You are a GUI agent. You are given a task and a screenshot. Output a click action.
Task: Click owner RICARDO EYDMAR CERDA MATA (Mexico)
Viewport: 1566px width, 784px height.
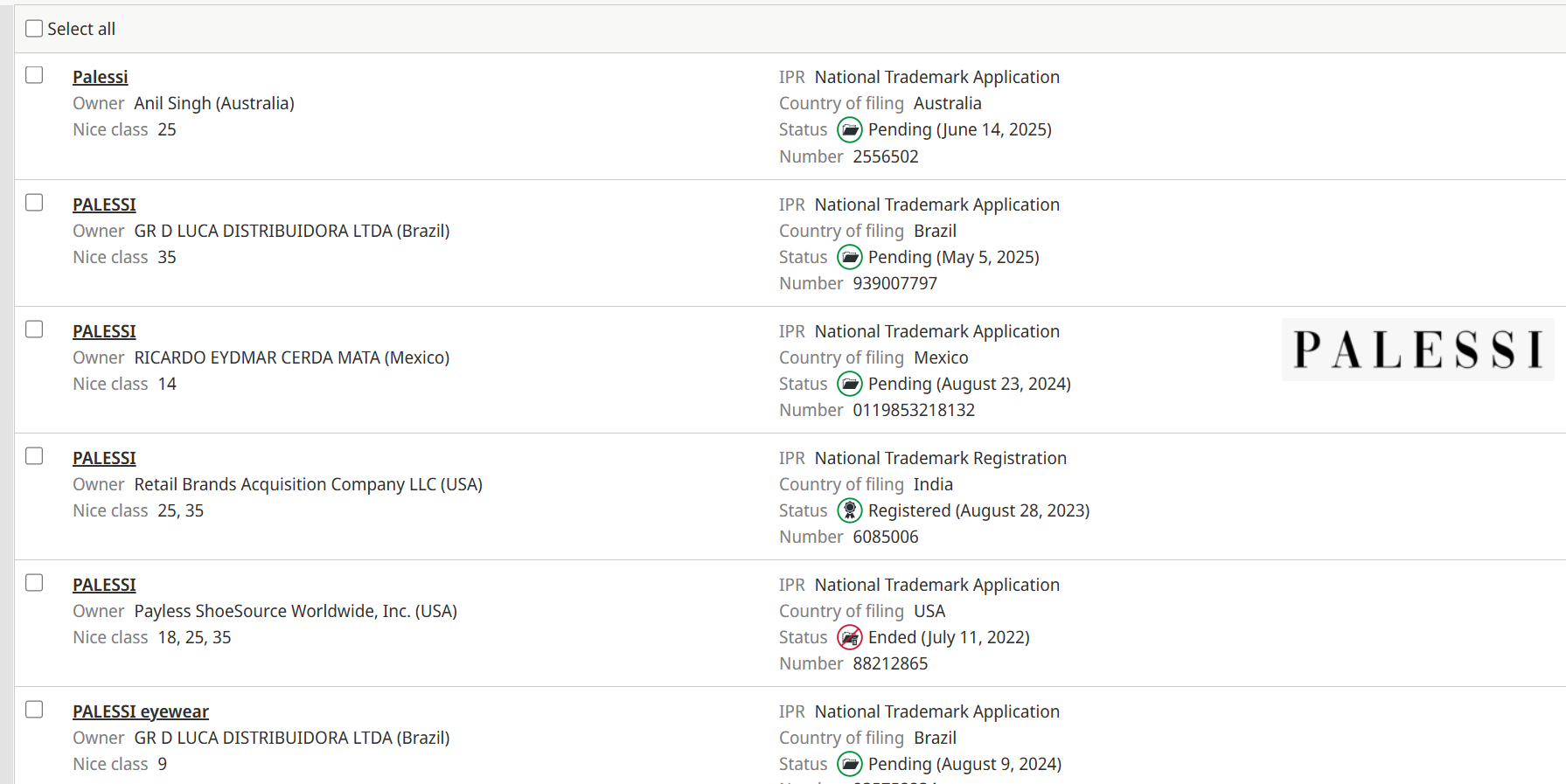(292, 357)
